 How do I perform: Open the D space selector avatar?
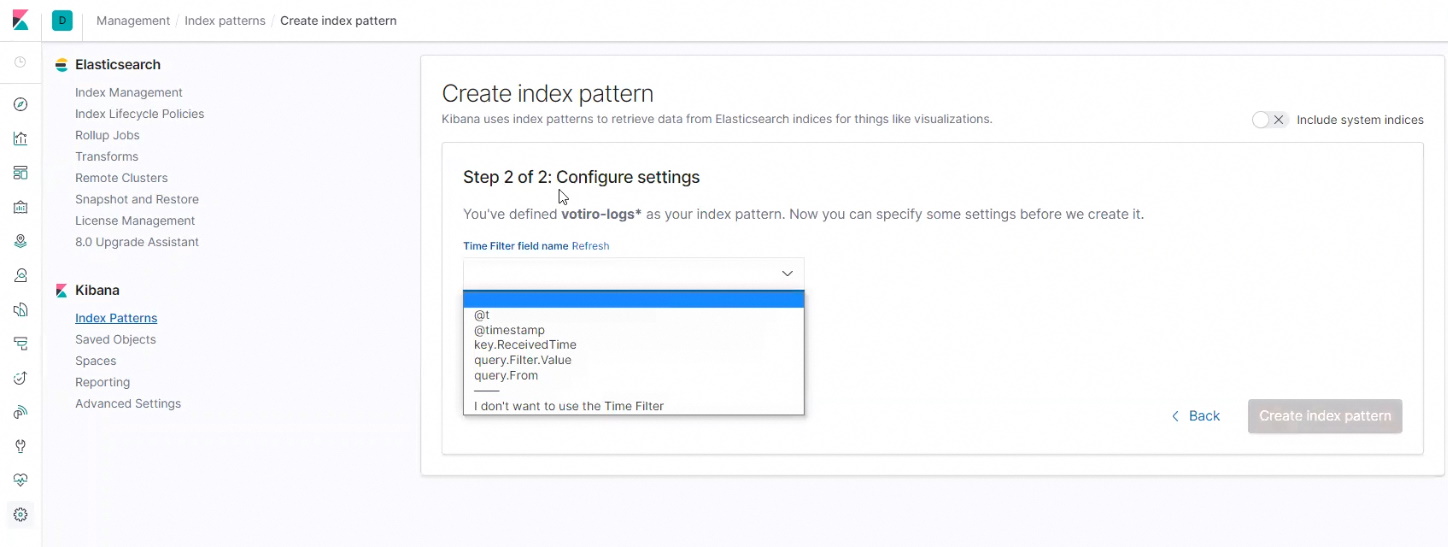tap(62, 20)
